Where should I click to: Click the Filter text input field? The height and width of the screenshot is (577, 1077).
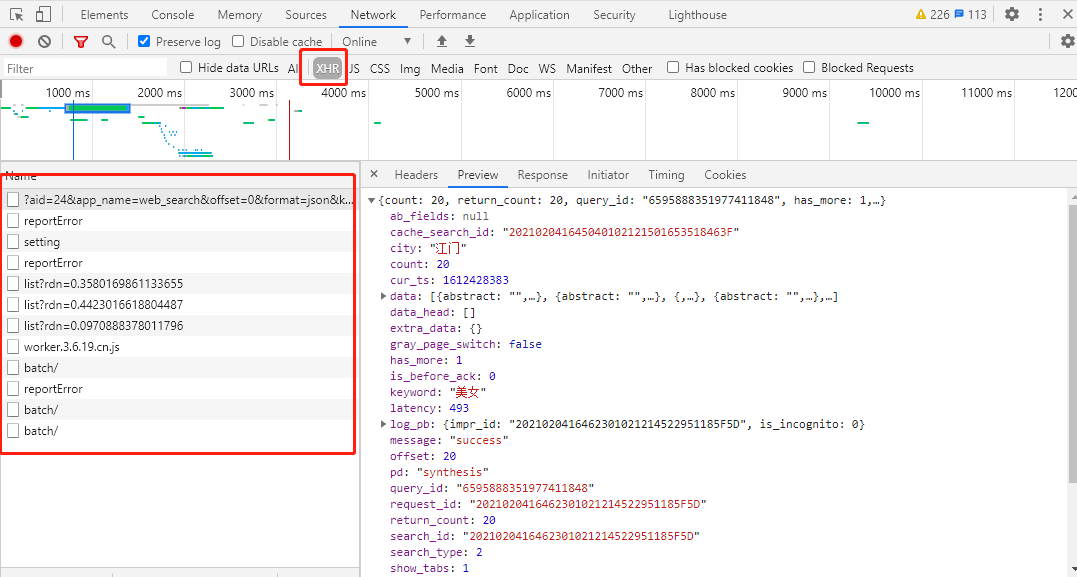[x=85, y=68]
